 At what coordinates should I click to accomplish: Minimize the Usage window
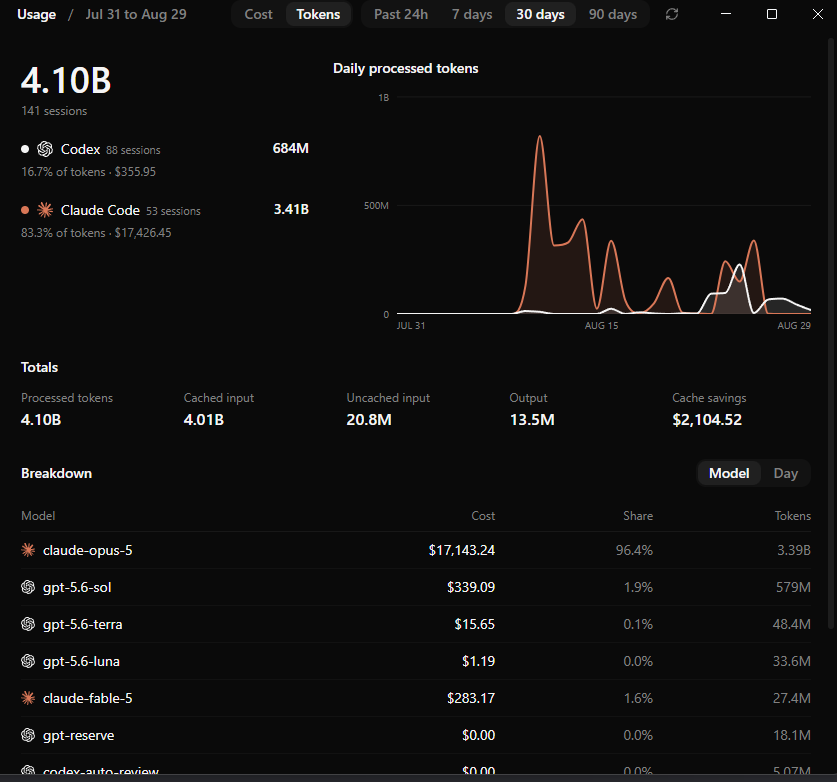[x=726, y=14]
